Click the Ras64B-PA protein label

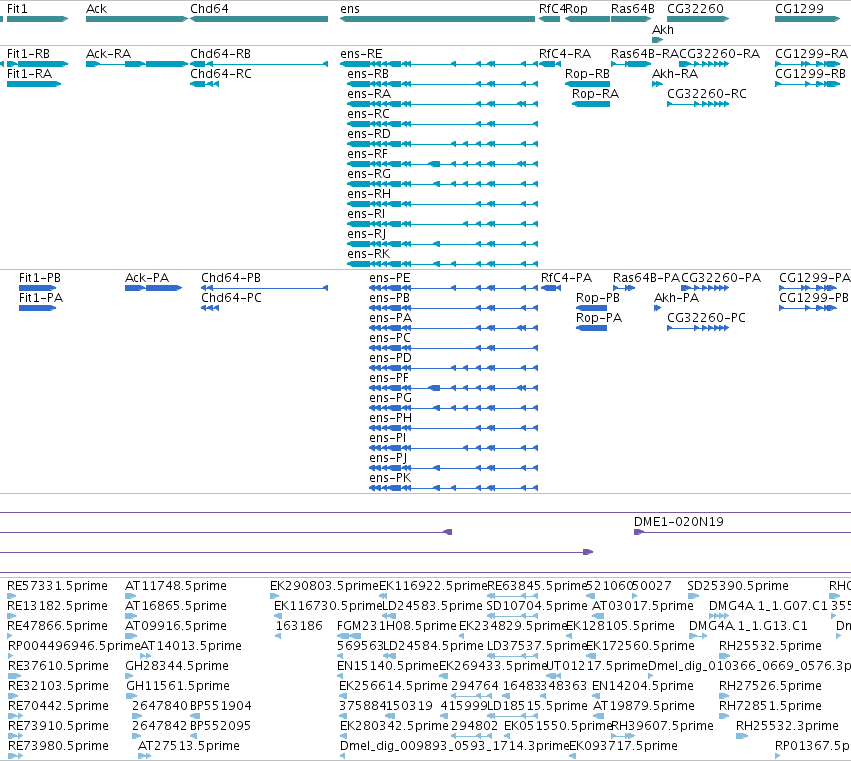point(646,278)
